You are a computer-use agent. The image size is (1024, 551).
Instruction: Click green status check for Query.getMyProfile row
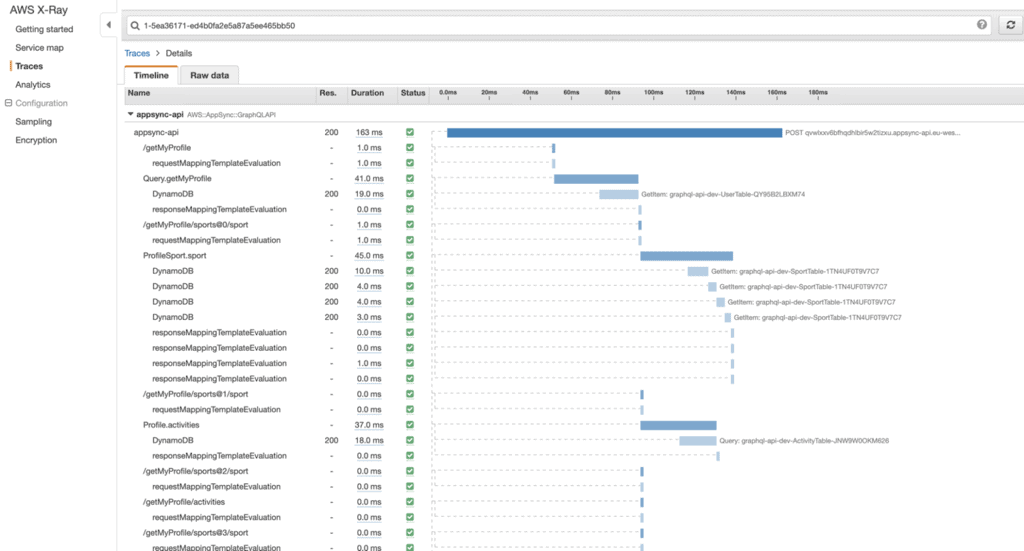(x=410, y=178)
